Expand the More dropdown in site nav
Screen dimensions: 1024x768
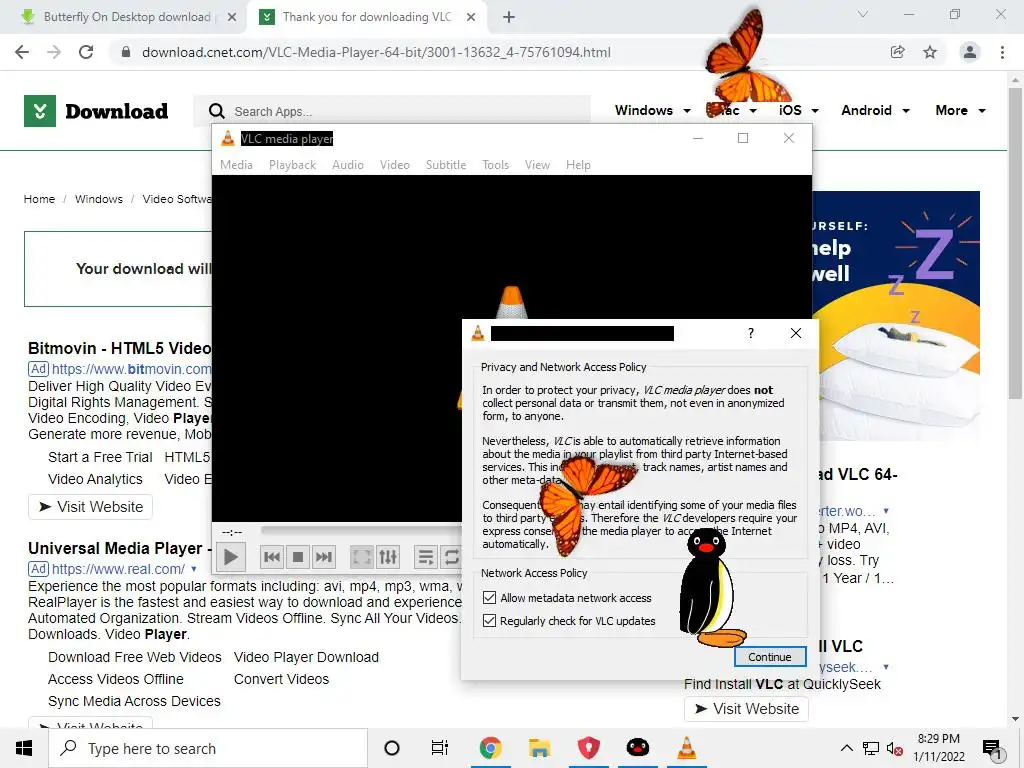(x=982, y=111)
